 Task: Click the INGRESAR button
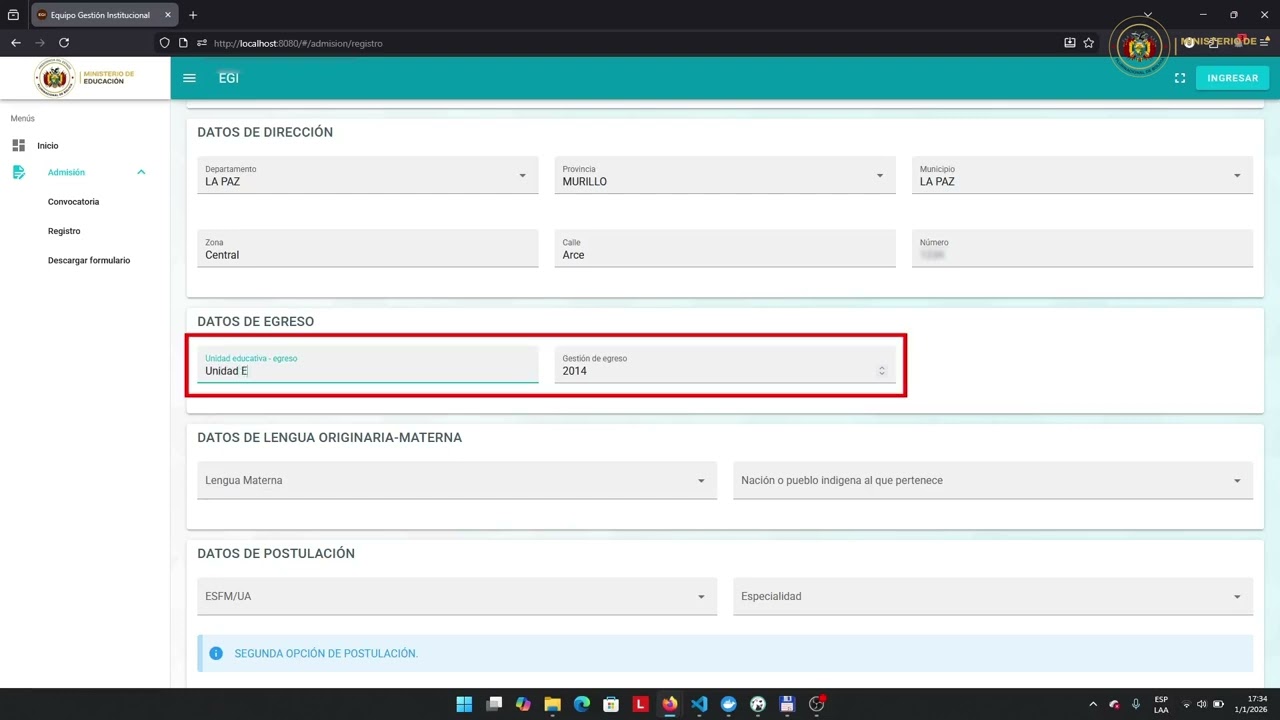1232,78
